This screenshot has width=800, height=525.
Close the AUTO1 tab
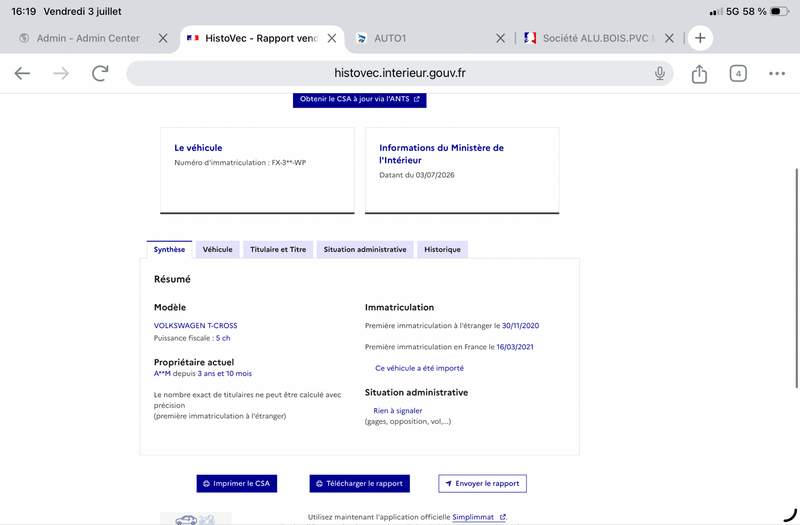coord(501,38)
